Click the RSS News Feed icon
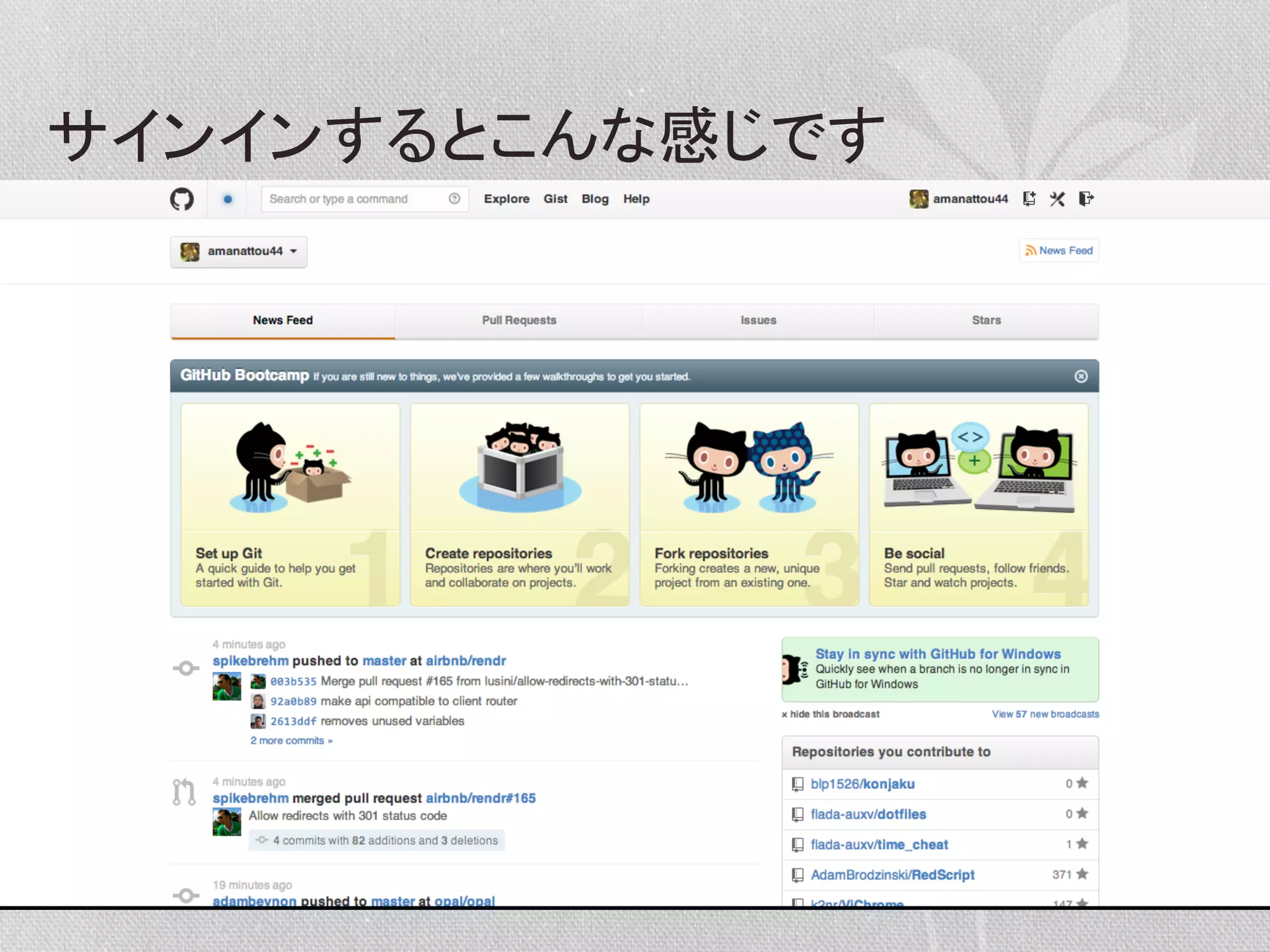 tap(1031, 250)
